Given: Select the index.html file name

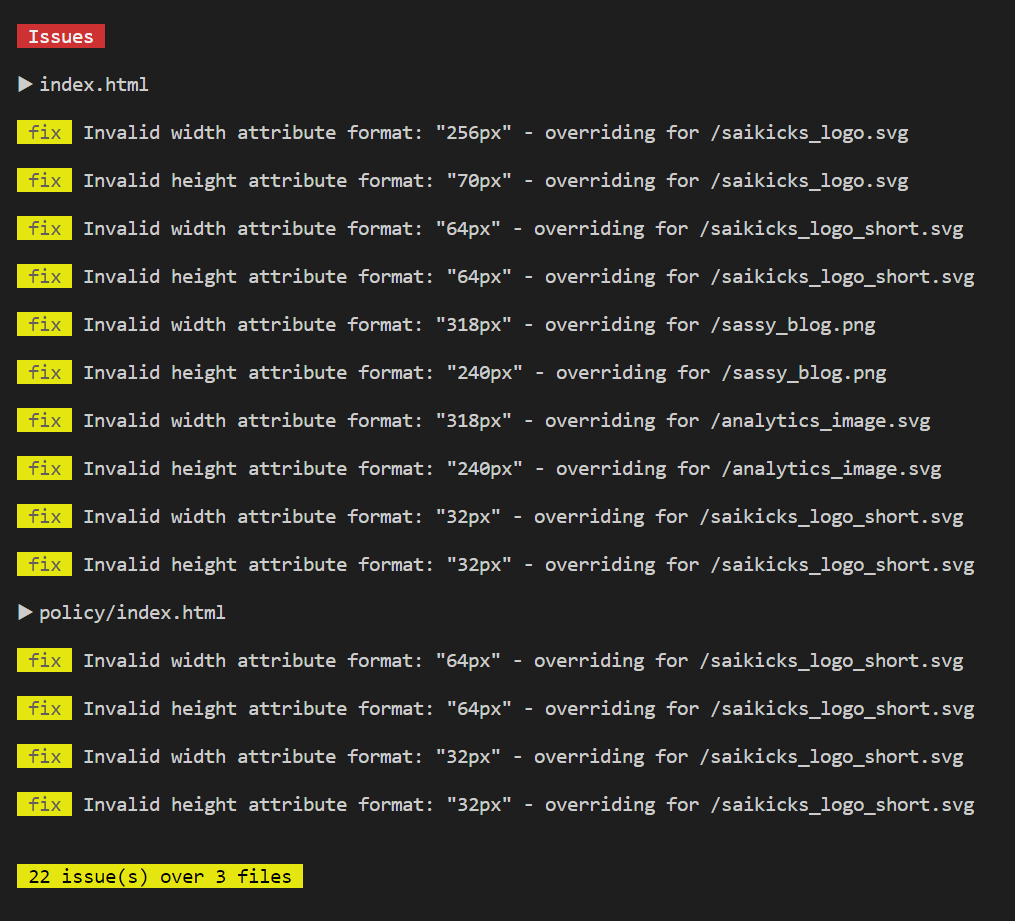Looking at the screenshot, I should pyautogui.click(x=94, y=85).
